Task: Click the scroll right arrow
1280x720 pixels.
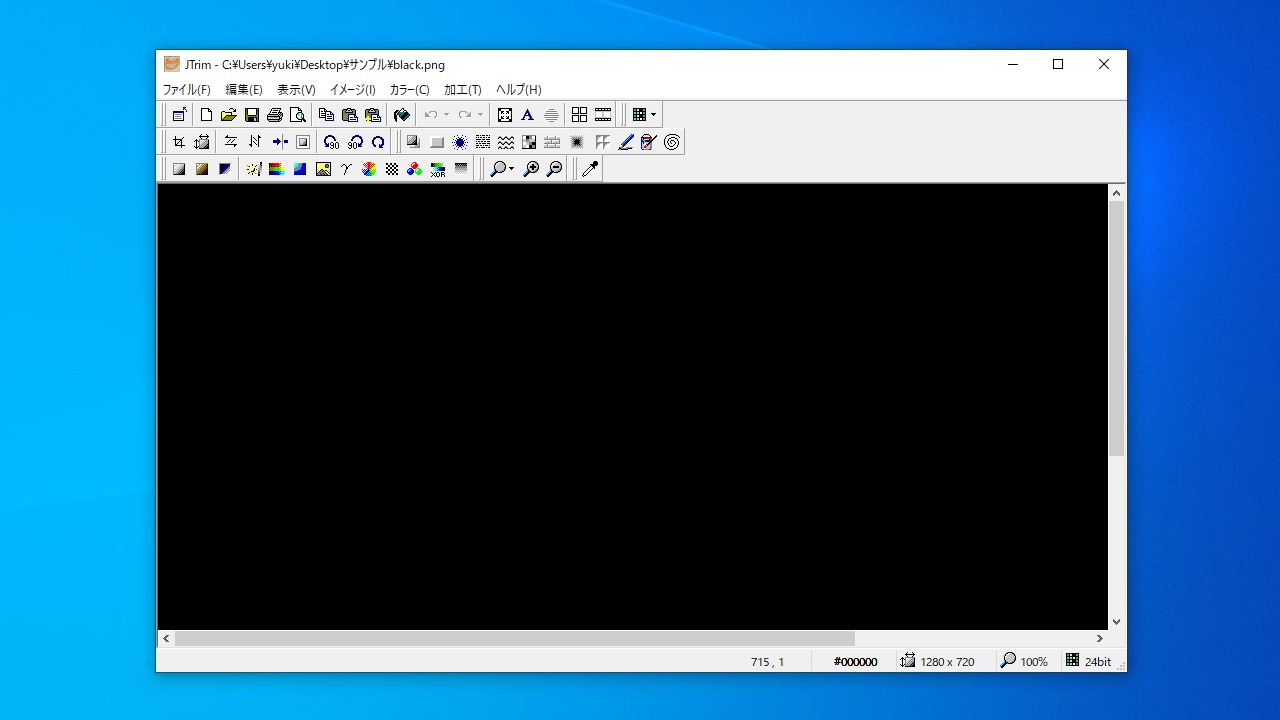Action: coord(1100,638)
